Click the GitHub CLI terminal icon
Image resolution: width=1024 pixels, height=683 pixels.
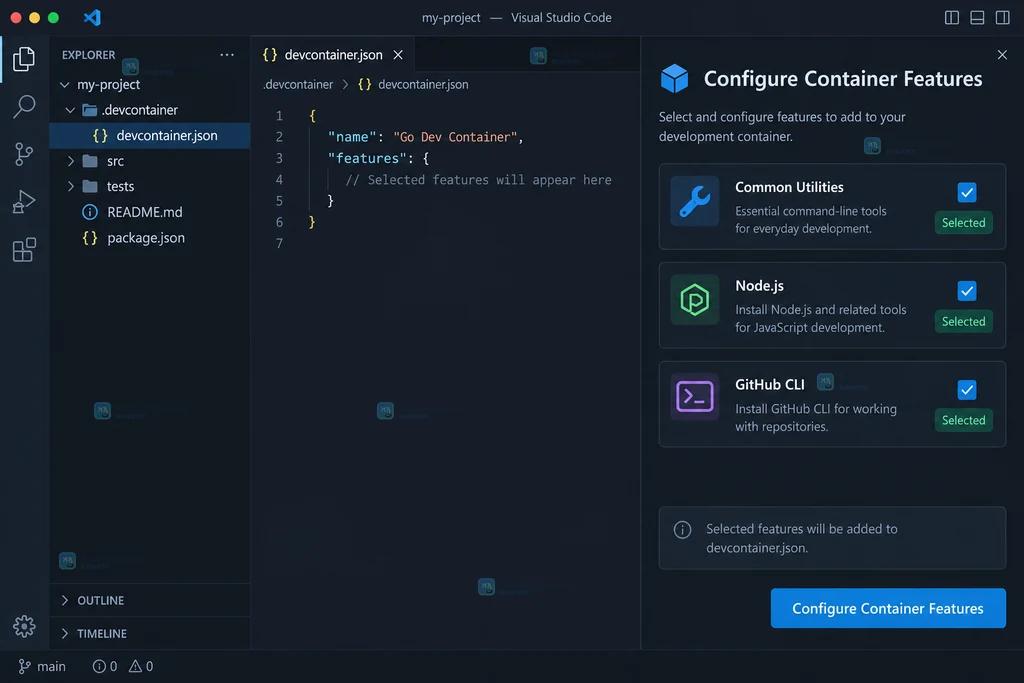[694, 396]
